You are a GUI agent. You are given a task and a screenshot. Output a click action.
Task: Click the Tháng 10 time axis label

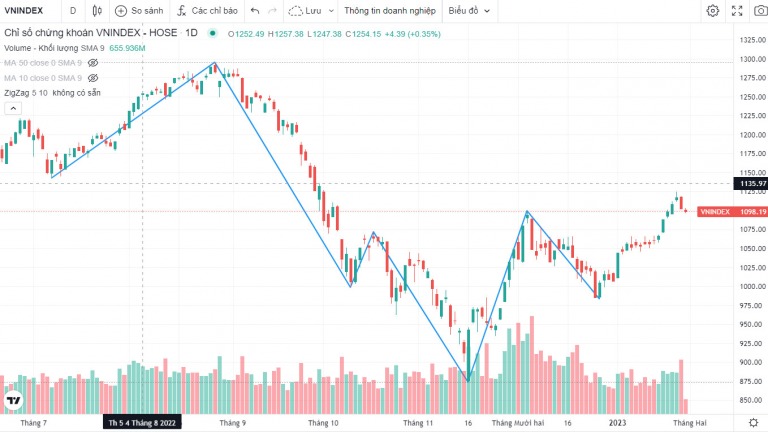click(323, 423)
